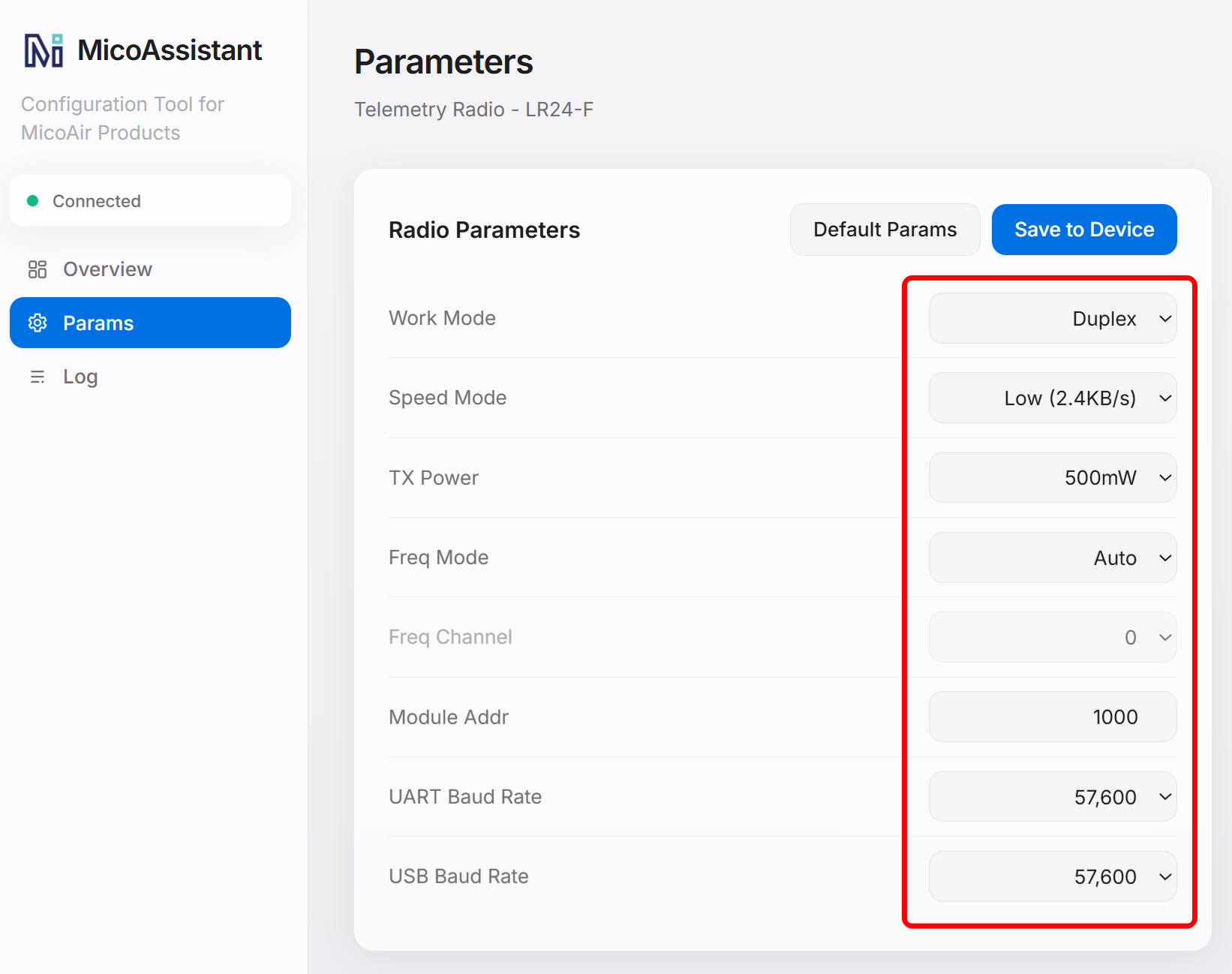Click the Save to Device button

pyautogui.click(x=1084, y=230)
